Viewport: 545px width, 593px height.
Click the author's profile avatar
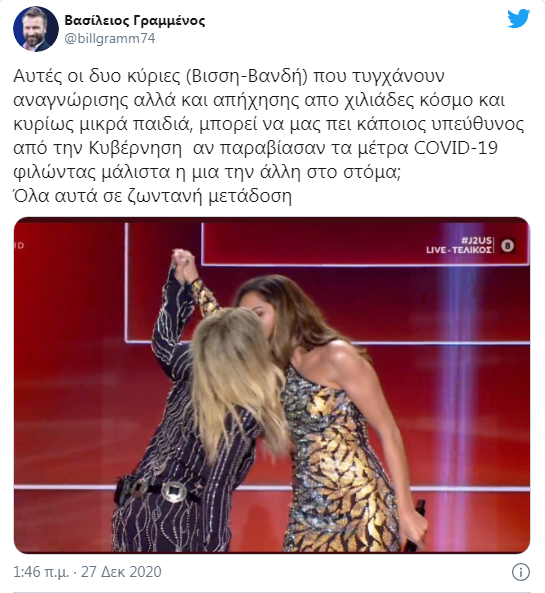click(36, 29)
